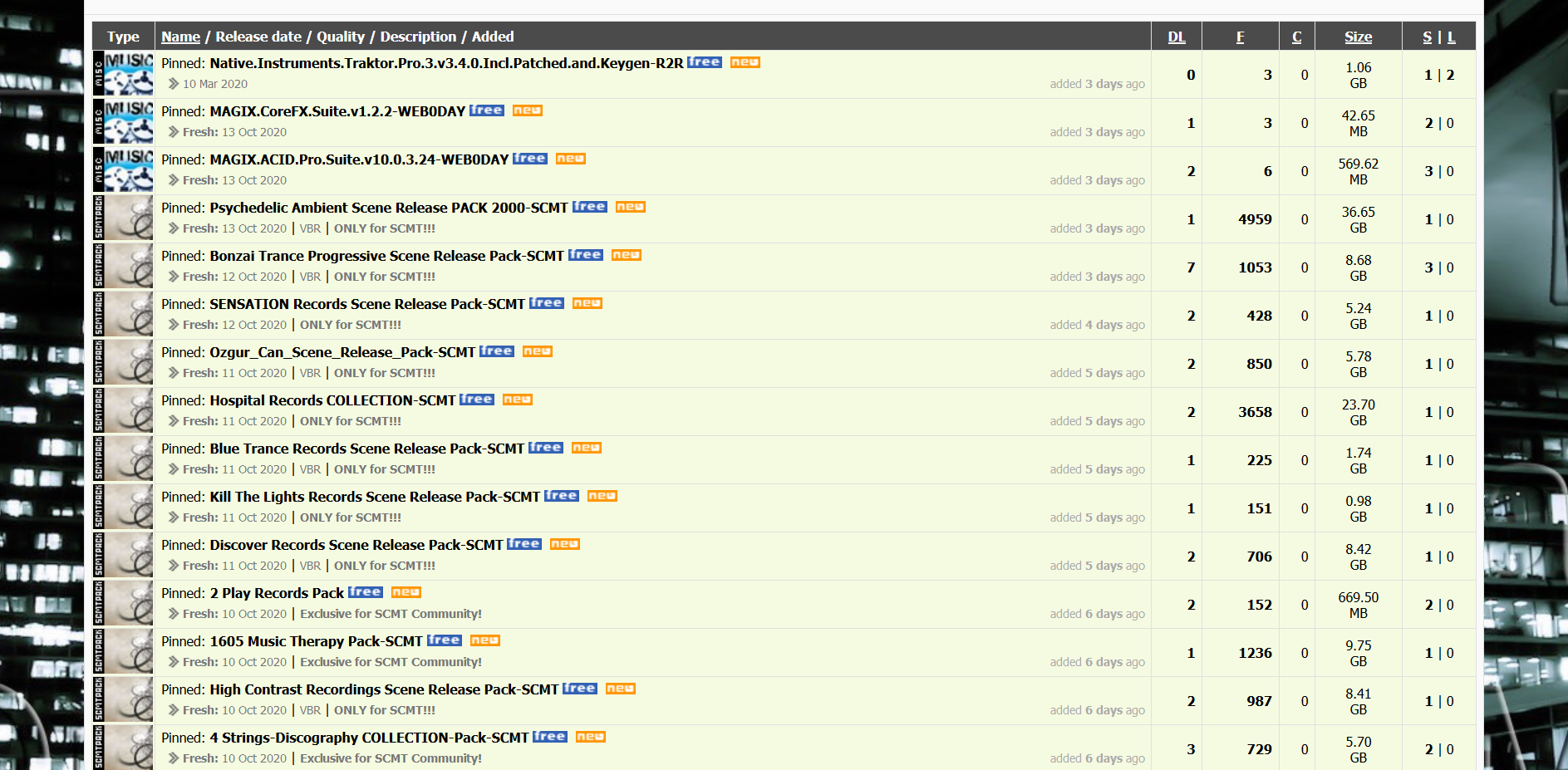Open the MUSIC category icon for MAGIX.ACID.Pro.Suite row

[123, 170]
